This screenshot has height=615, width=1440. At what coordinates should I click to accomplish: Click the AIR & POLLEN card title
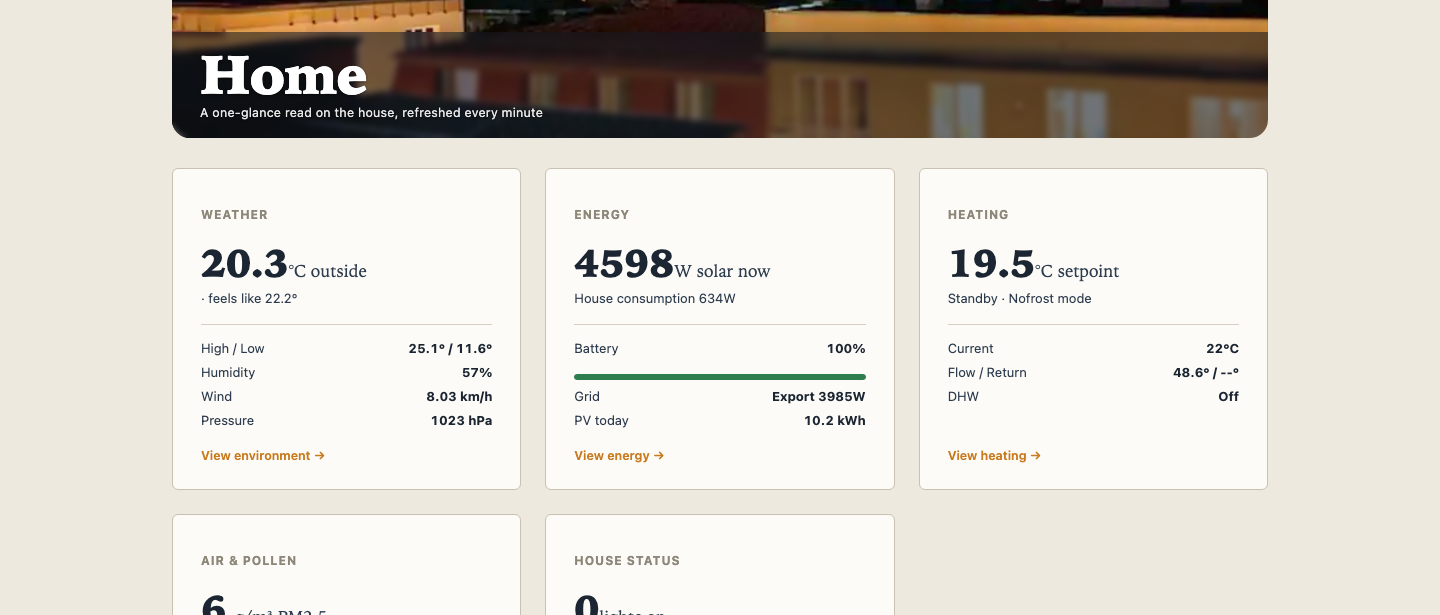(x=249, y=561)
